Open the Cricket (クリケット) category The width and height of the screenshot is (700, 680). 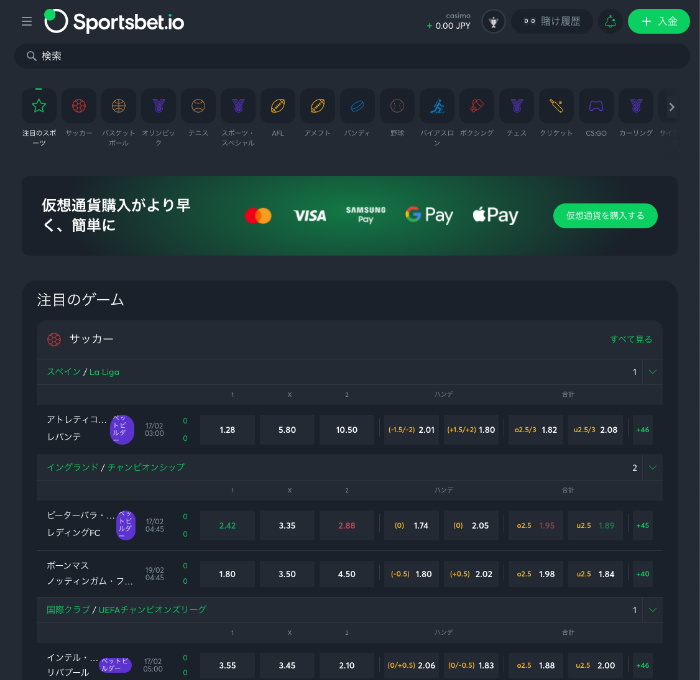tap(556, 106)
